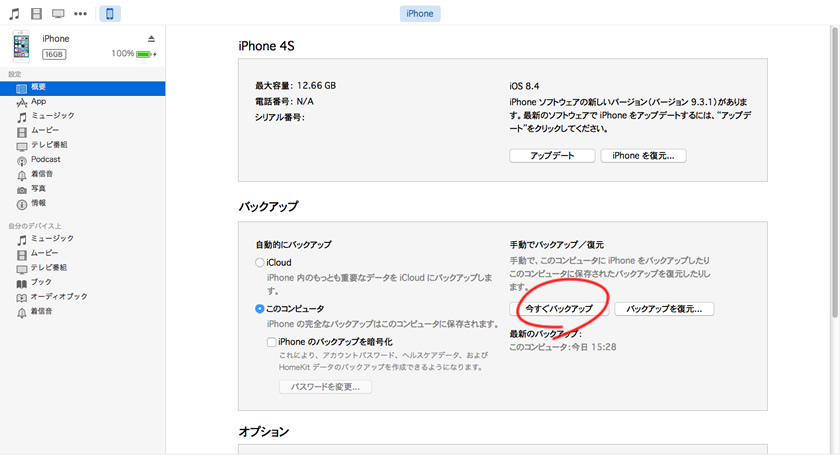Click the iPhone を復元... button
This screenshot has height=460, width=840.
pos(643,156)
